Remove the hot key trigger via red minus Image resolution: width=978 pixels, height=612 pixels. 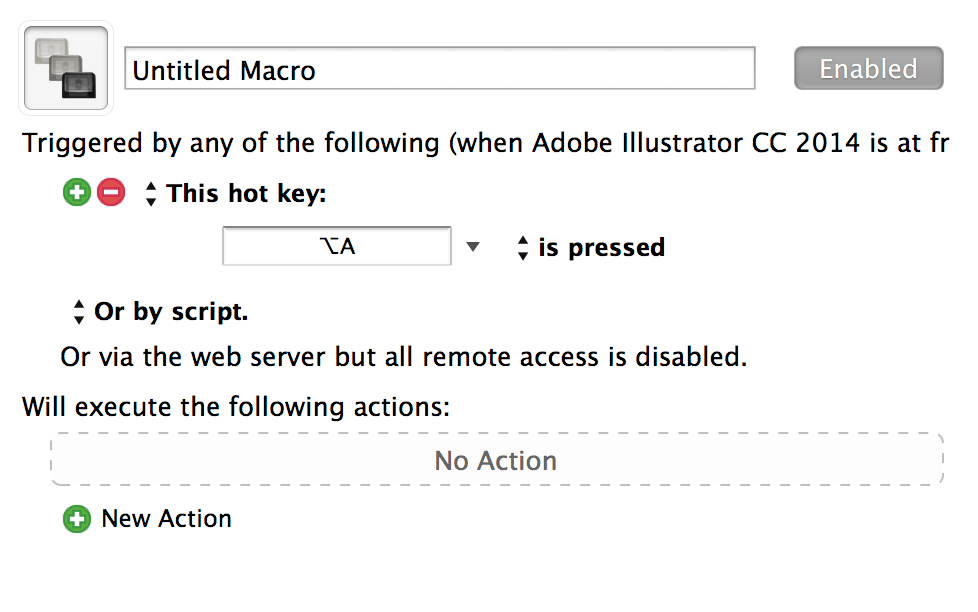tap(111, 192)
